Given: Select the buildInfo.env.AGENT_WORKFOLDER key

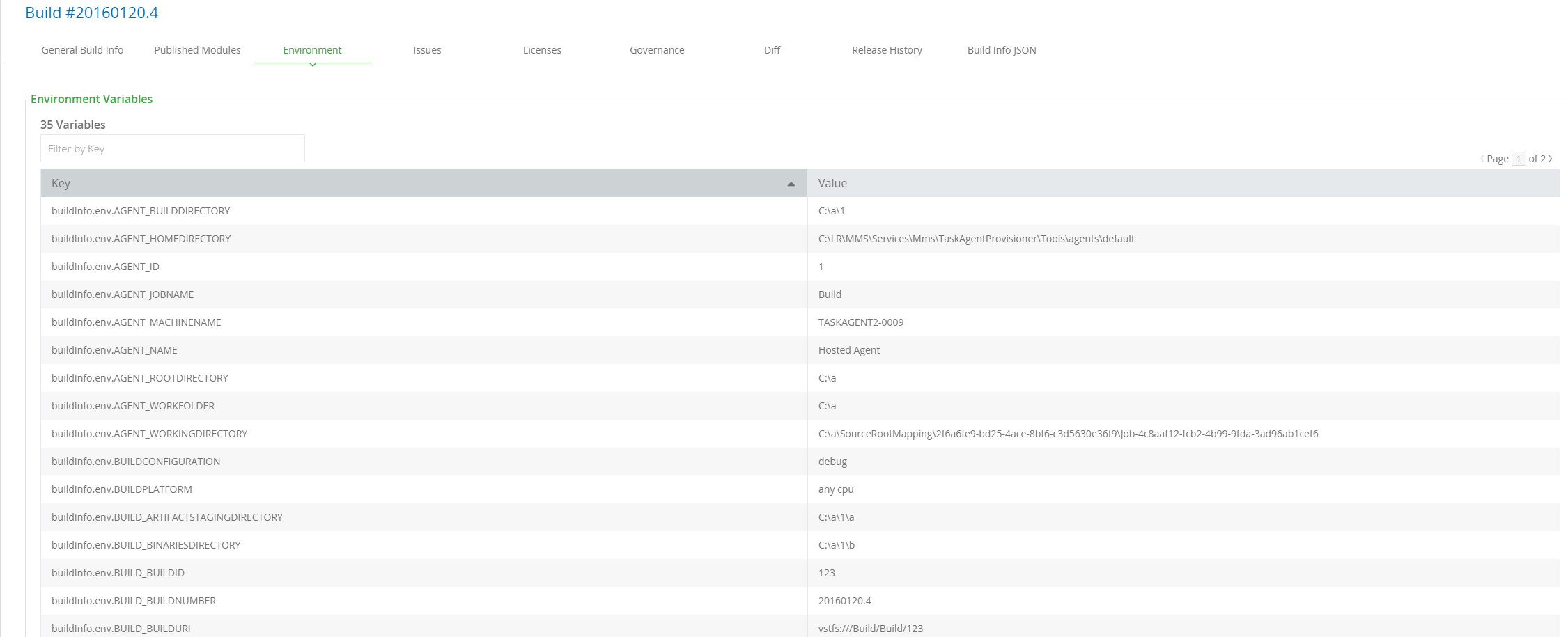Looking at the screenshot, I should (133, 406).
